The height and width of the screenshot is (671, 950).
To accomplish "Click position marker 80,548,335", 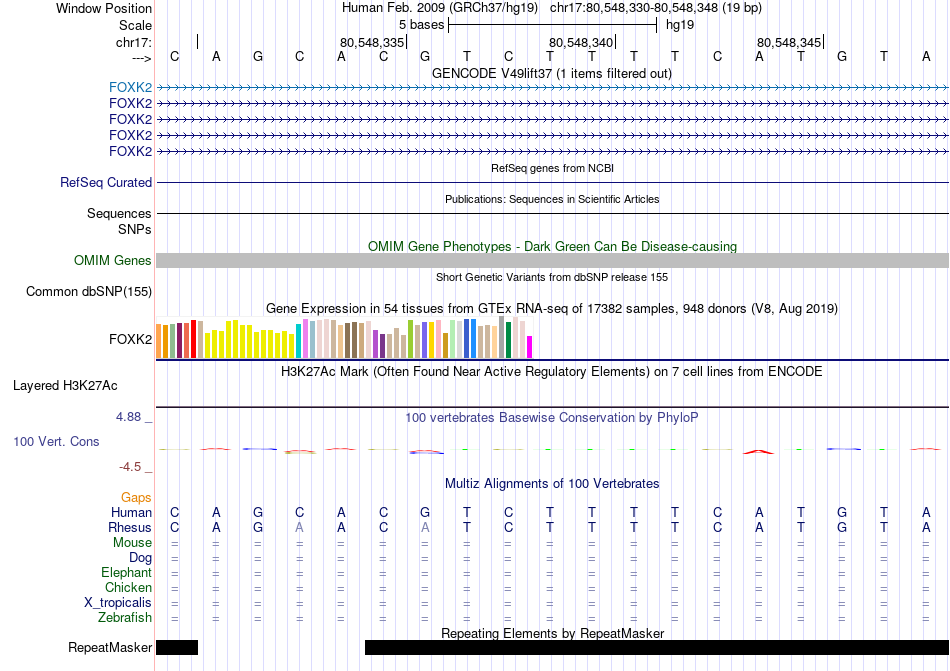I will pyautogui.click(x=371, y=42).
